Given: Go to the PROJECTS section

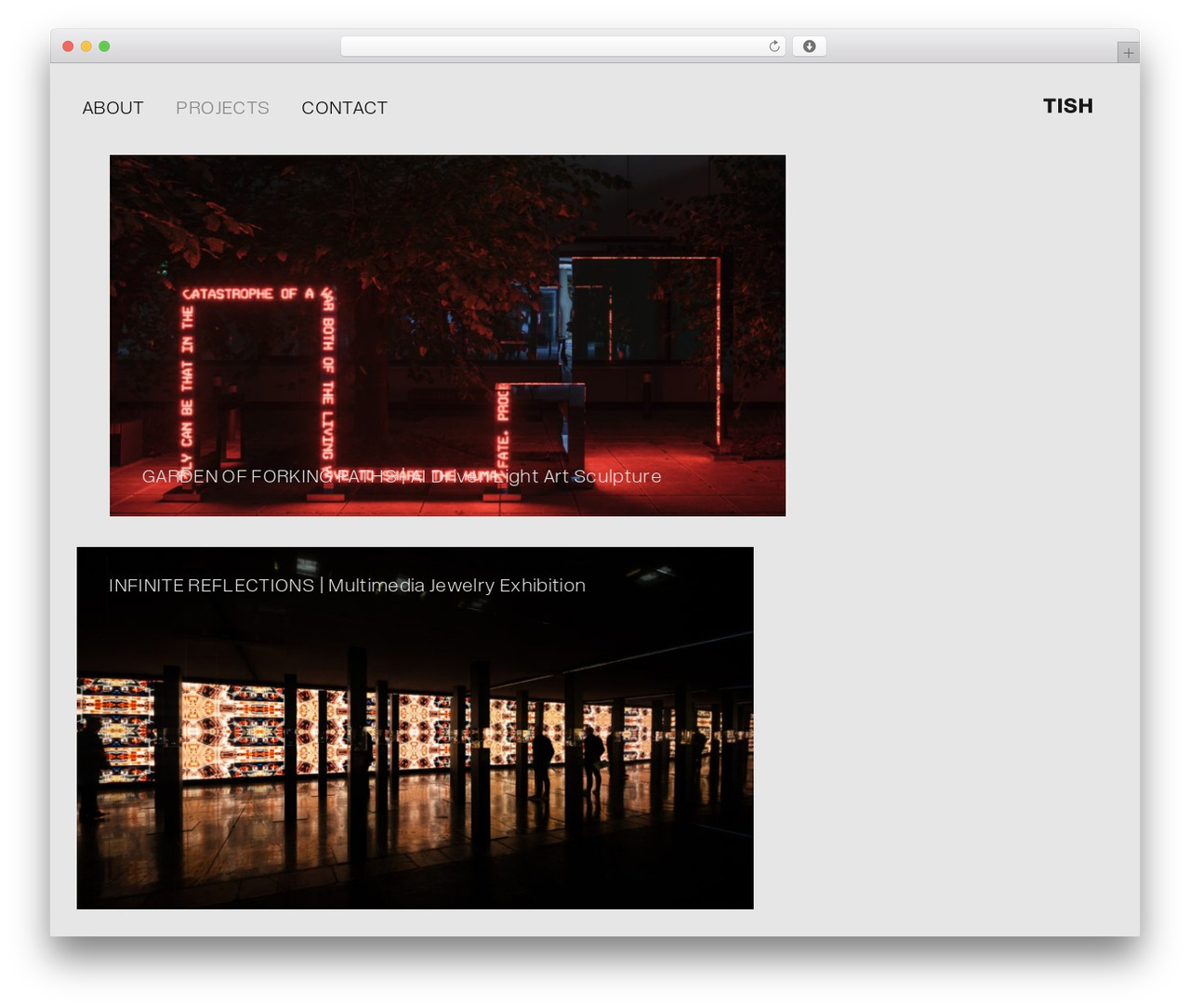Looking at the screenshot, I should 222,108.
